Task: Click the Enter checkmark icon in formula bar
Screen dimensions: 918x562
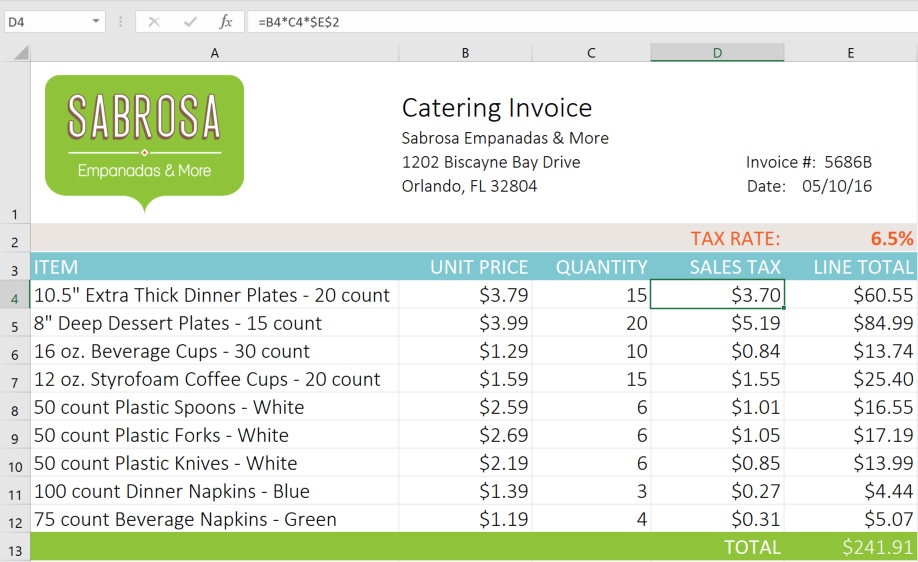Action: coord(190,21)
